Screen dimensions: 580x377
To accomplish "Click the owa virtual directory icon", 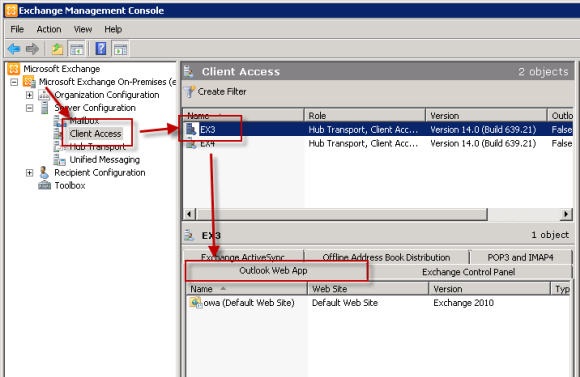I will 195,302.
